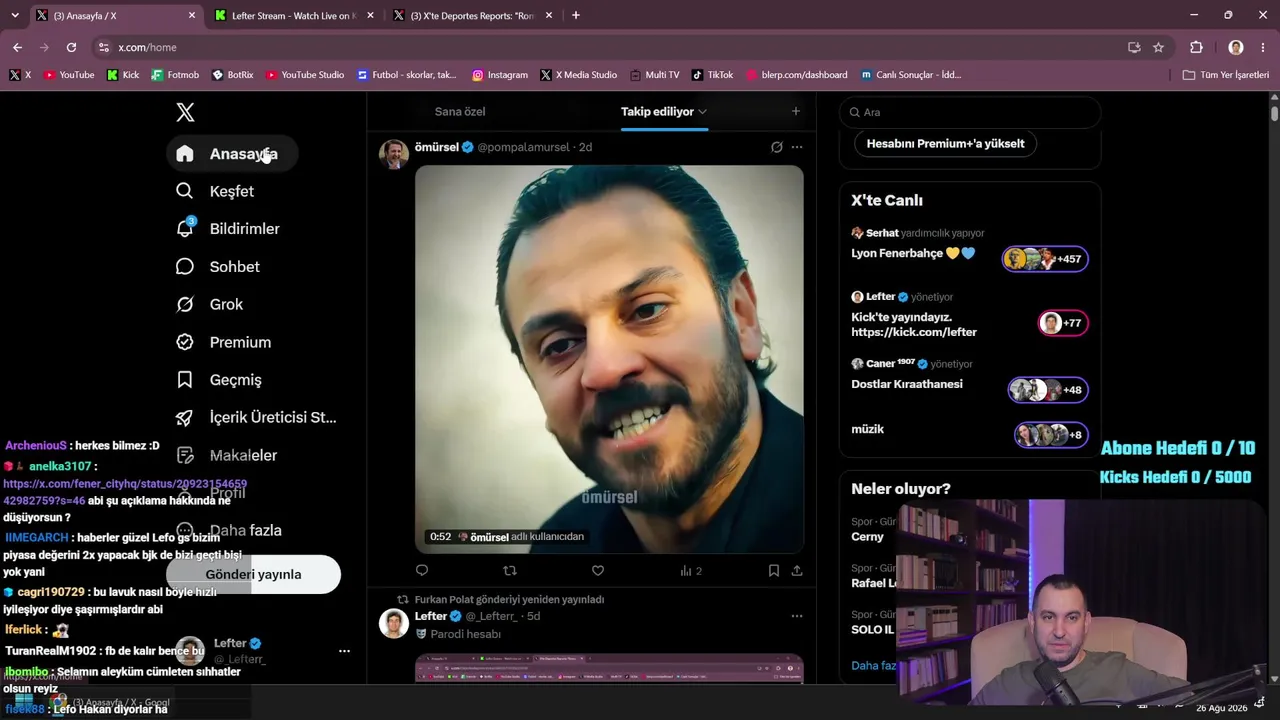Open Kick'te yayındayız live broadcast
The height and width of the screenshot is (720, 1280).
pos(969,316)
